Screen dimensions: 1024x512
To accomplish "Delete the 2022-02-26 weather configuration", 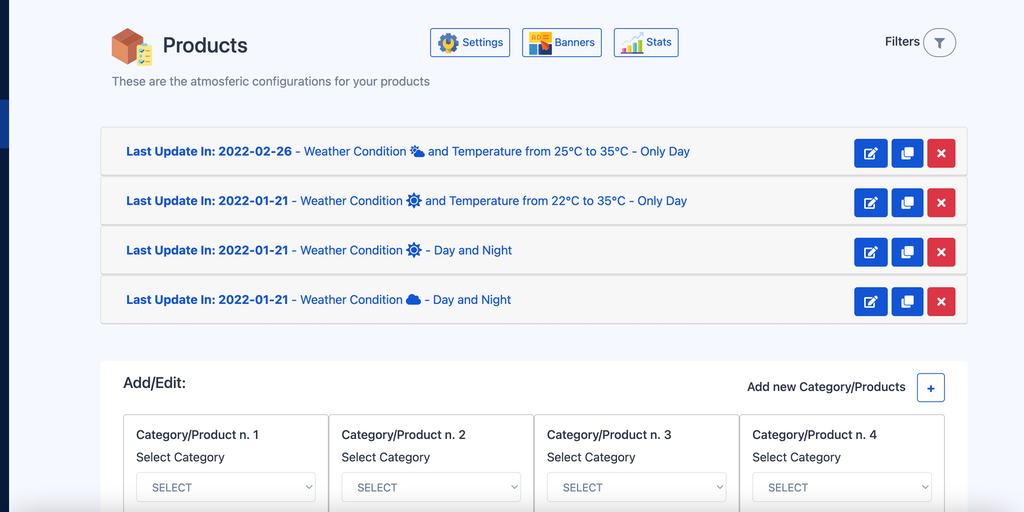I will 941,153.
